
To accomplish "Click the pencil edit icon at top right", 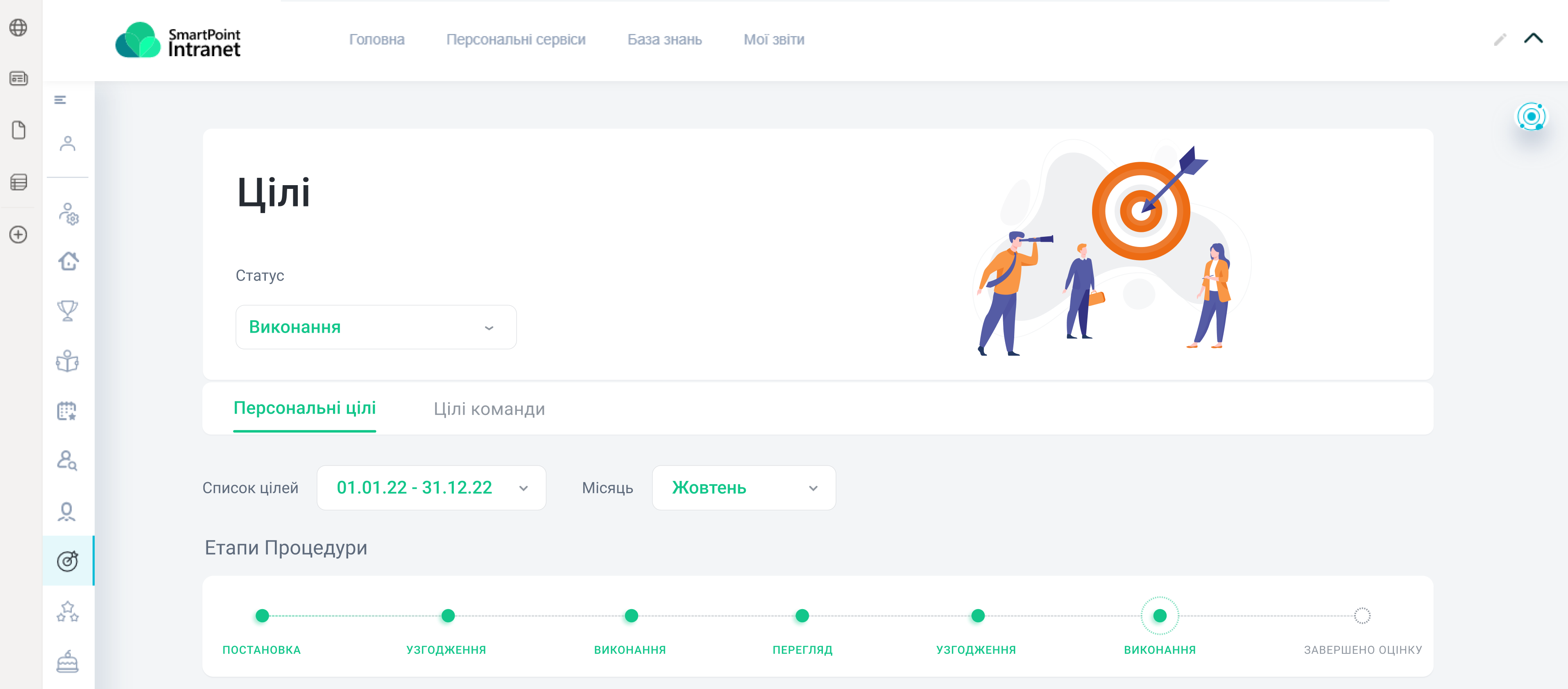I will point(1500,40).
